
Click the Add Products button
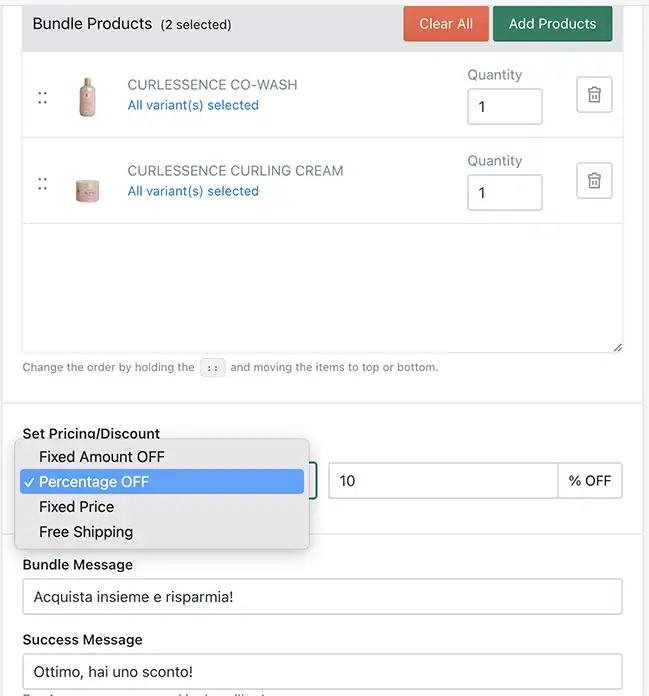click(x=552, y=24)
